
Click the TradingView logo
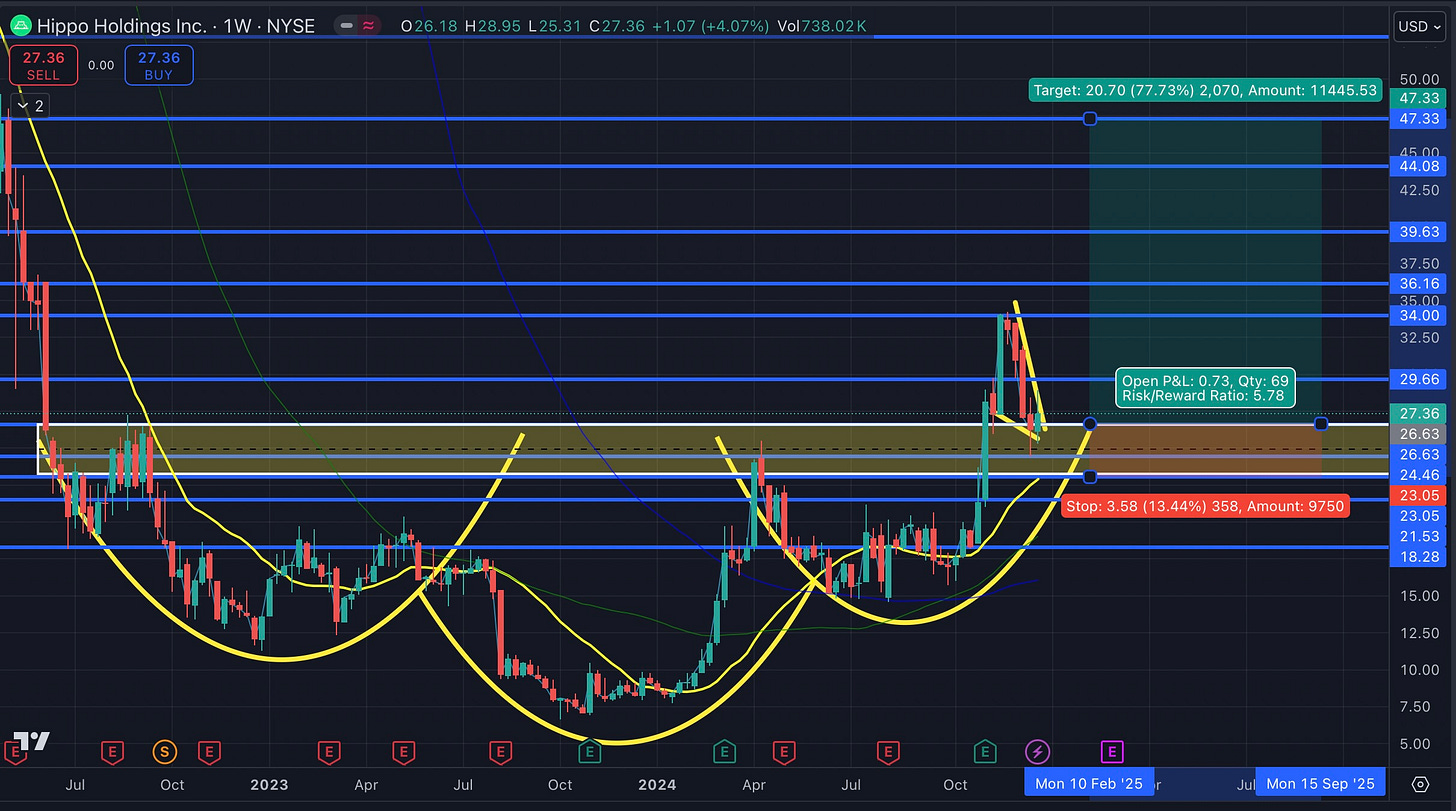pos(31,741)
